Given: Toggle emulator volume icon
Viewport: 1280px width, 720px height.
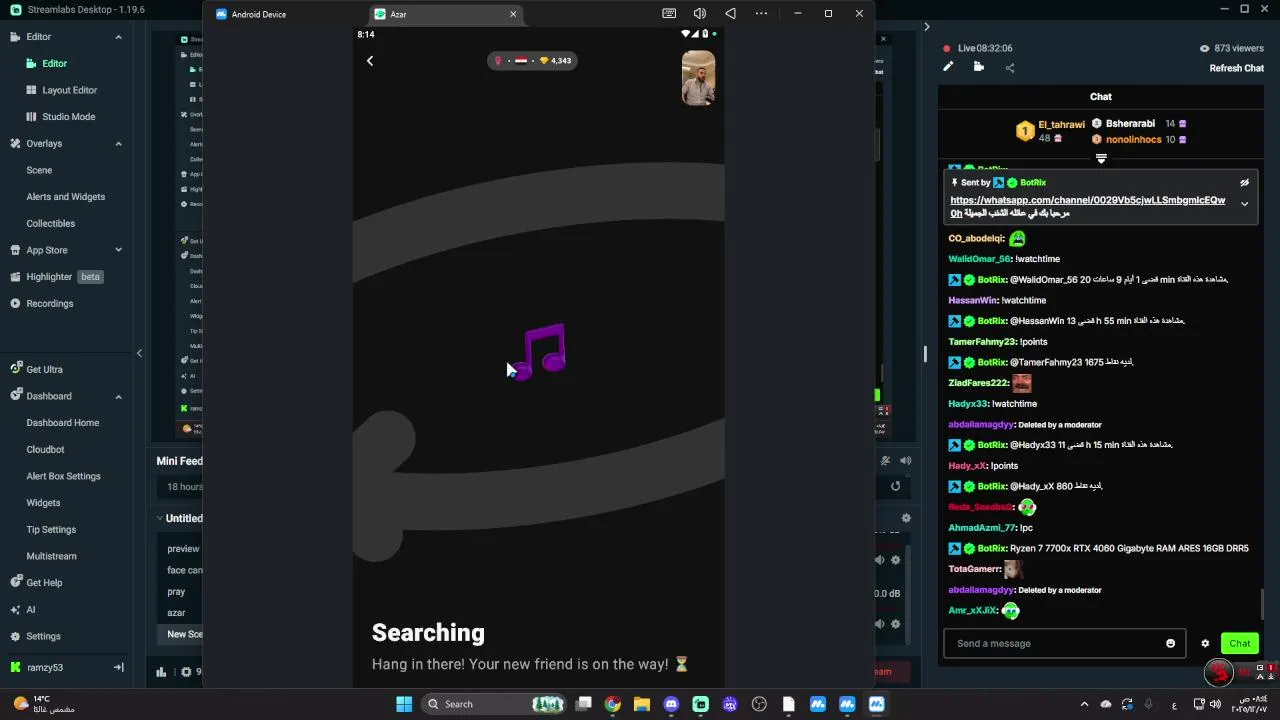Looking at the screenshot, I should 700,14.
